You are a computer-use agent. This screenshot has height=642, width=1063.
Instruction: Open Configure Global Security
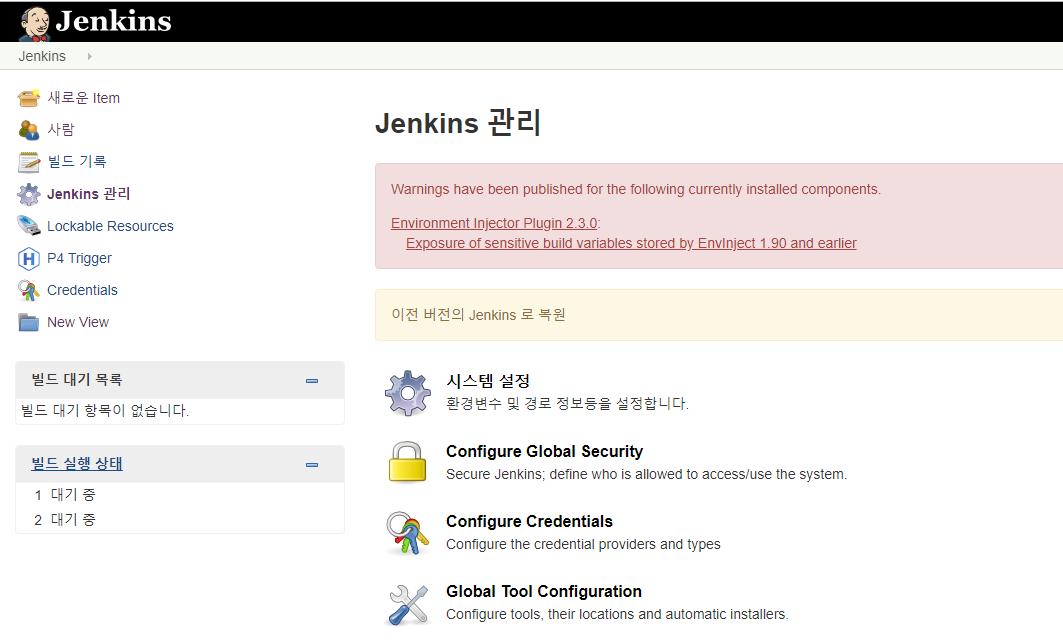(x=544, y=452)
